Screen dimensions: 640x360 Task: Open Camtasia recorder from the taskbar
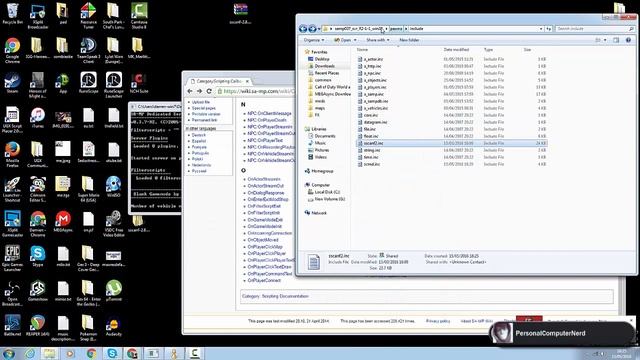(x=194, y=353)
